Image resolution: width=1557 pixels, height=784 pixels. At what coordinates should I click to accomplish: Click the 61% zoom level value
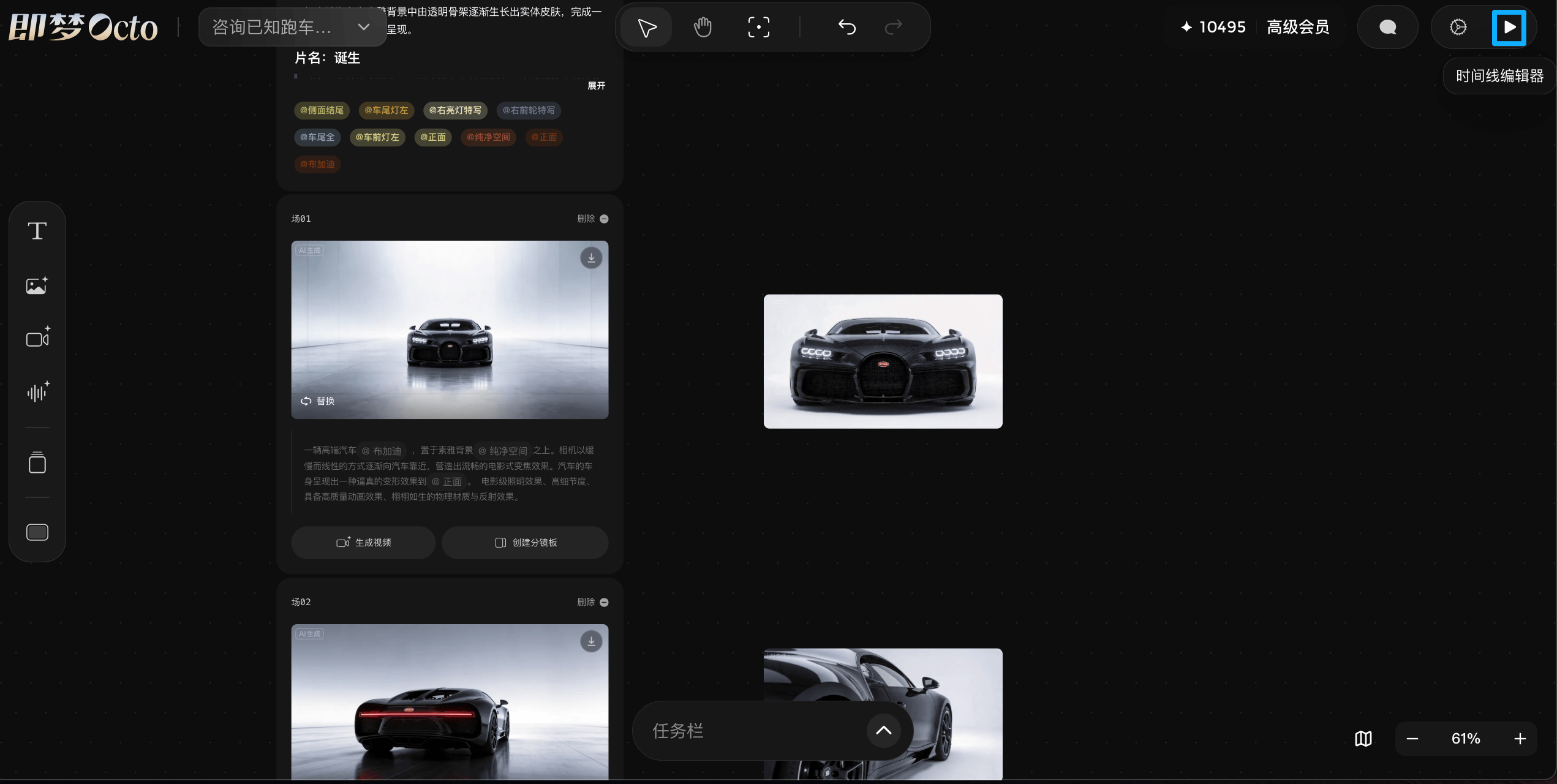pyautogui.click(x=1466, y=739)
